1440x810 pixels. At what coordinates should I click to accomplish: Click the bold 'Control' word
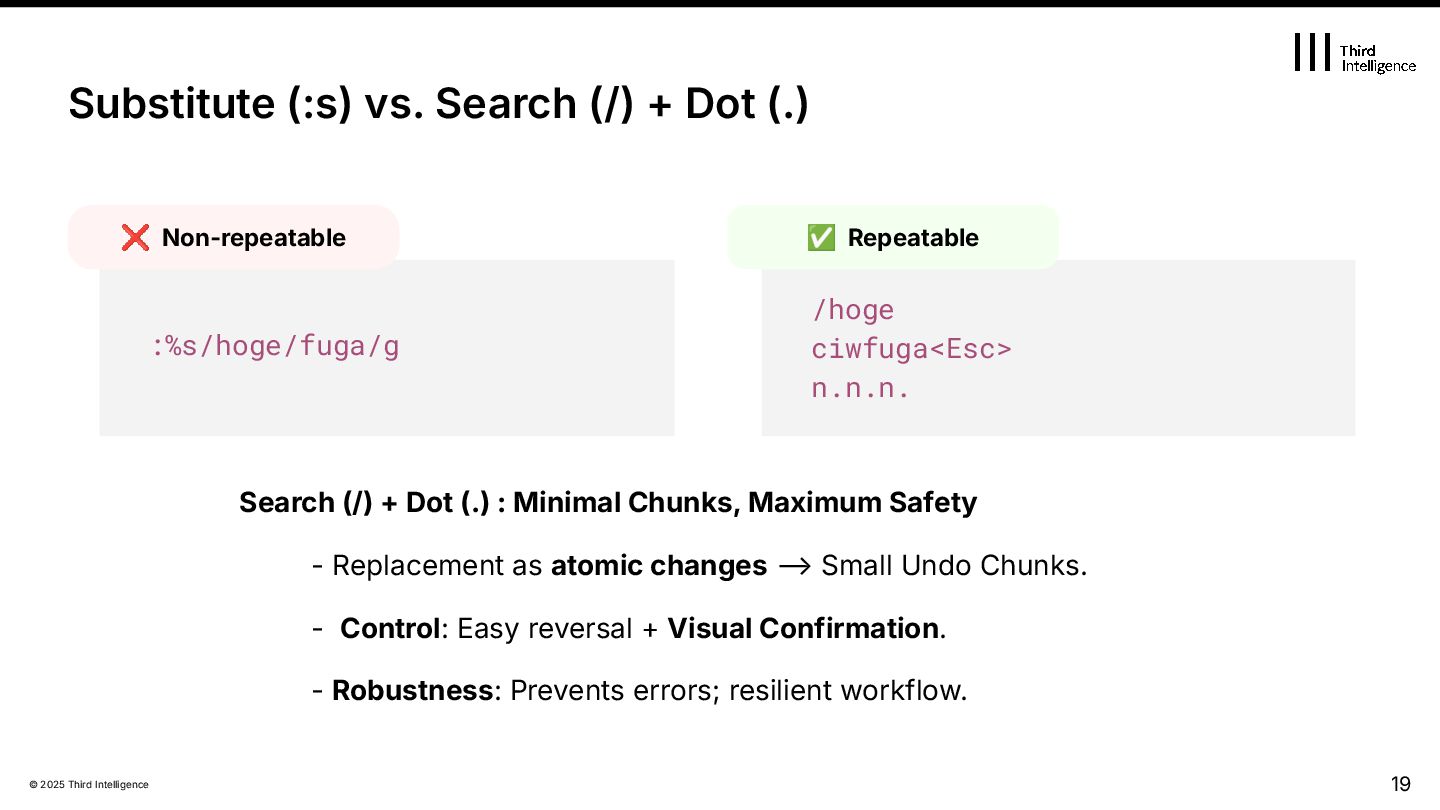pyautogui.click(x=389, y=629)
